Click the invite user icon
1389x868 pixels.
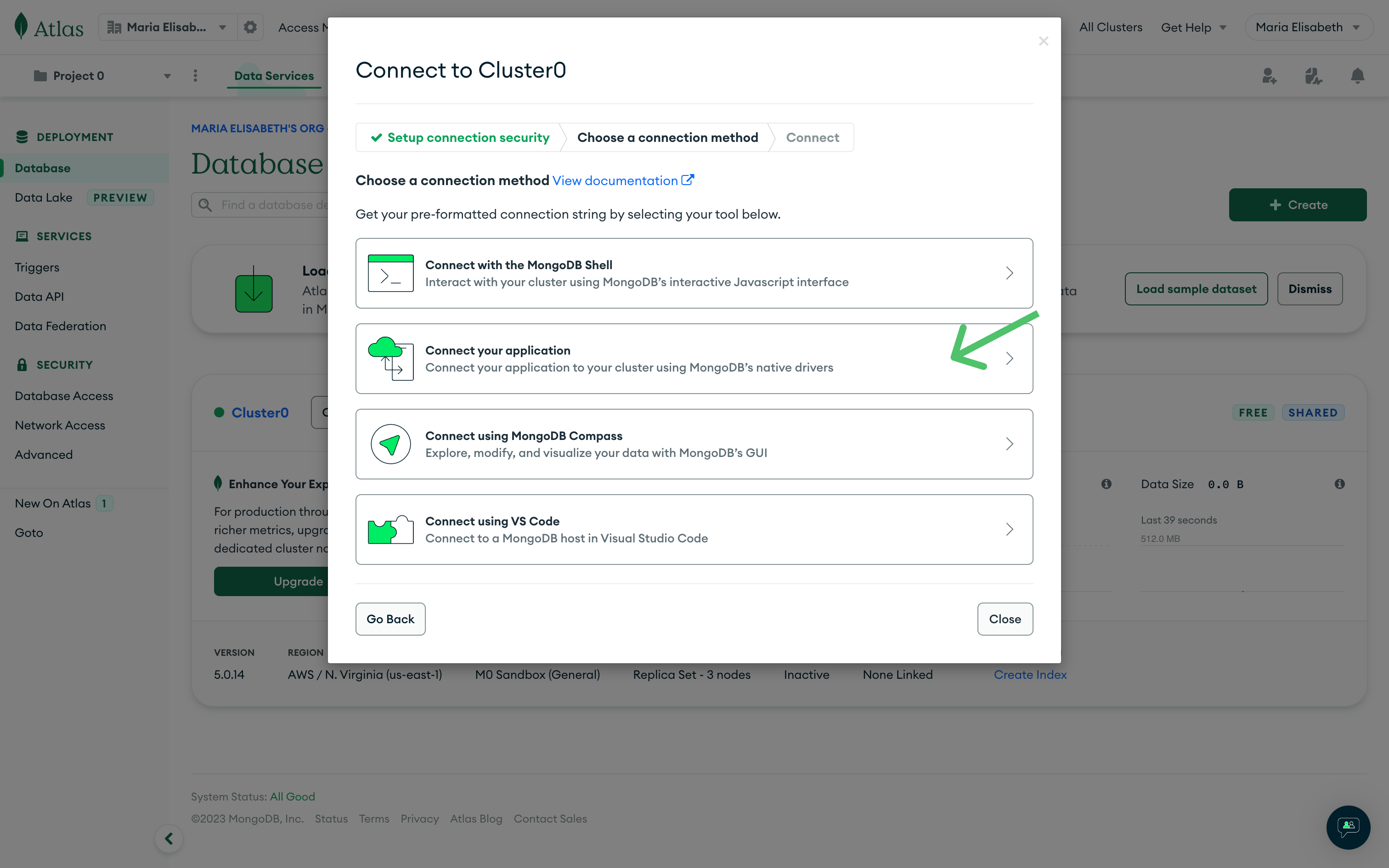pos(1269,76)
